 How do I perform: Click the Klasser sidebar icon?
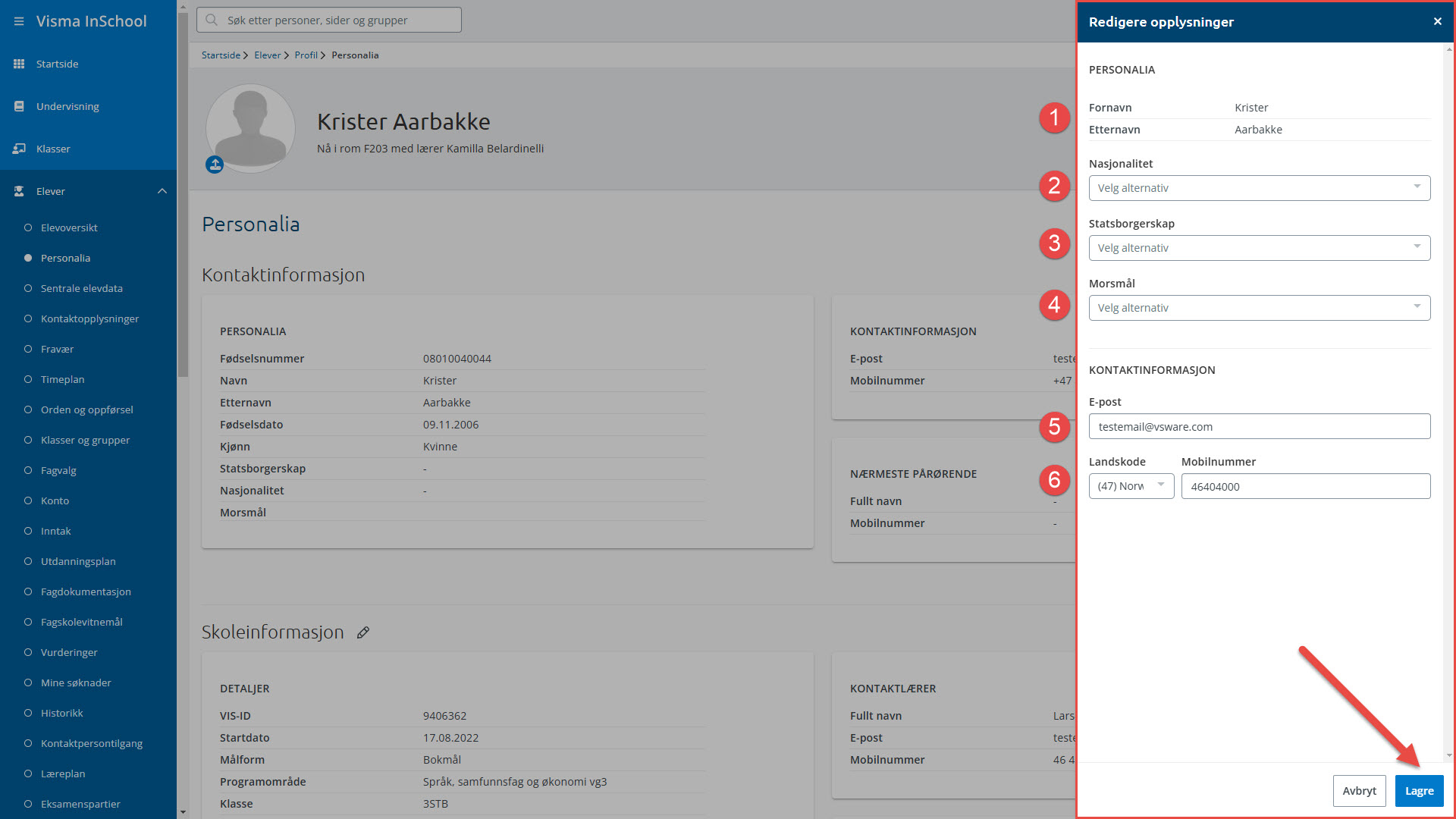pos(19,149)
